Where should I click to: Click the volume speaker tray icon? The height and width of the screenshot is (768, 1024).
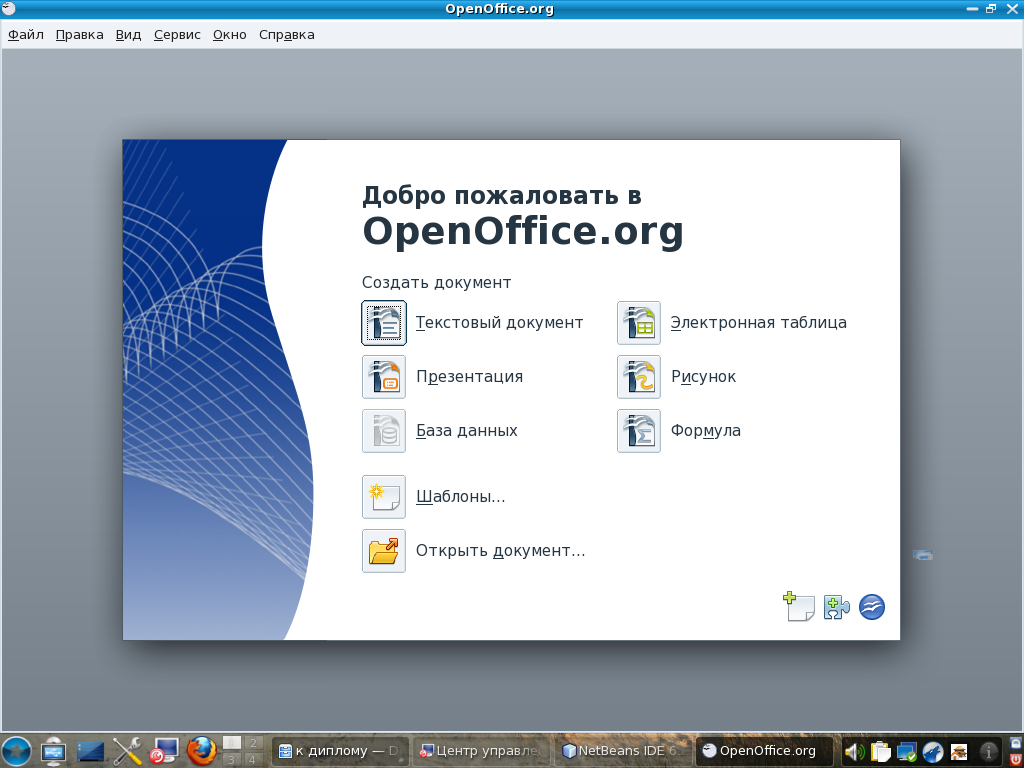pyautogui.click(x=855, y=752)
